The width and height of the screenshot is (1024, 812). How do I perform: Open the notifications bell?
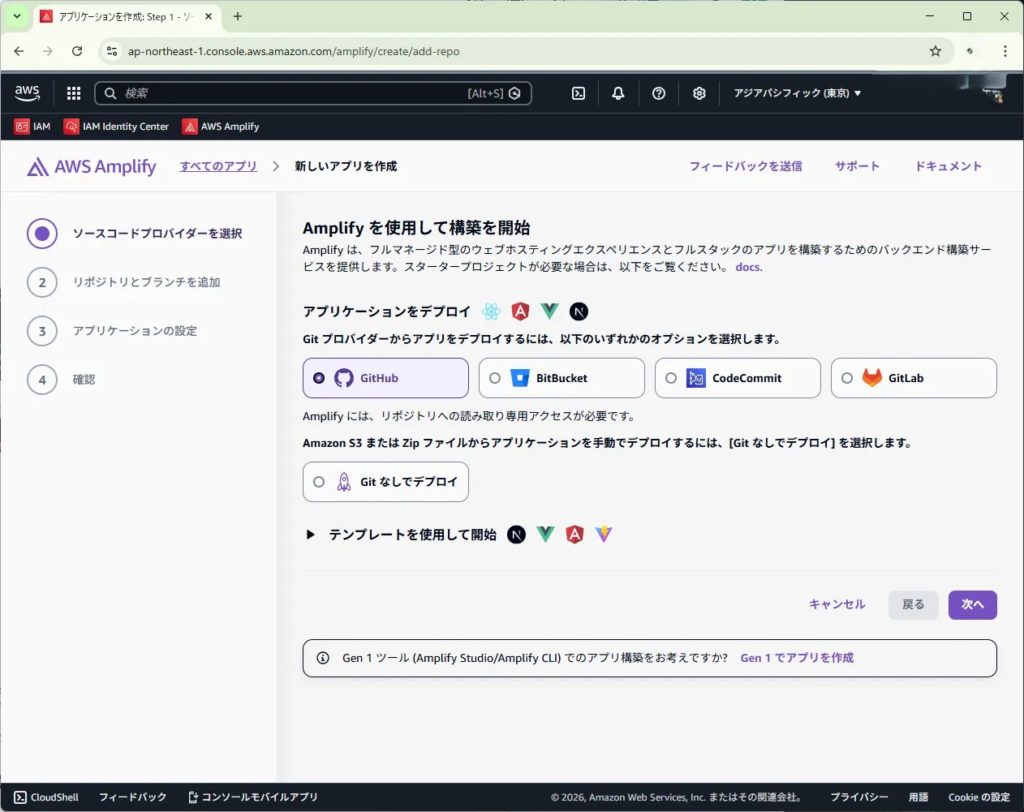pyautogui.click(x=618, y=93)
